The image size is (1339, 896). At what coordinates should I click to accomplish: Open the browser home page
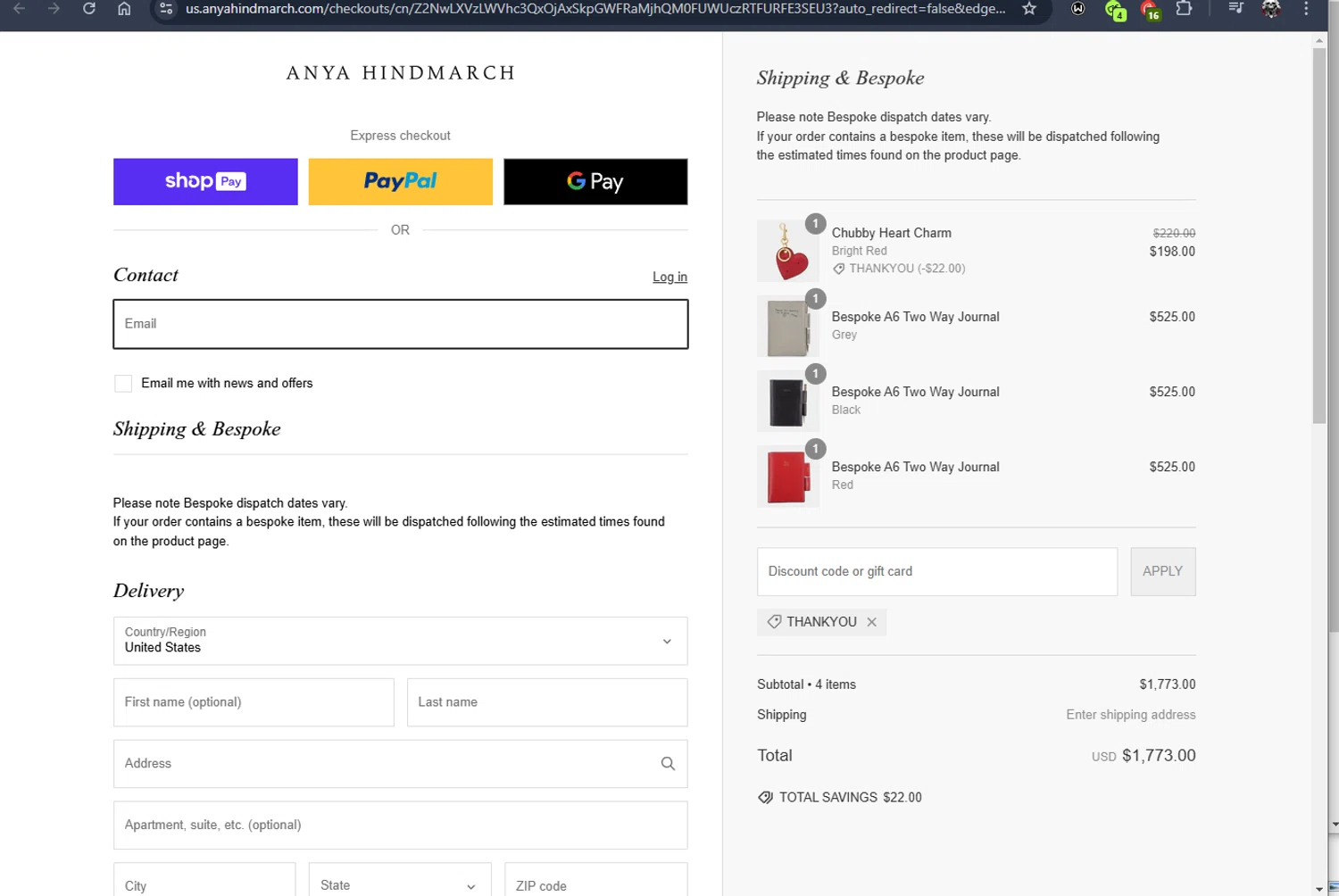[x=124, y=9]
